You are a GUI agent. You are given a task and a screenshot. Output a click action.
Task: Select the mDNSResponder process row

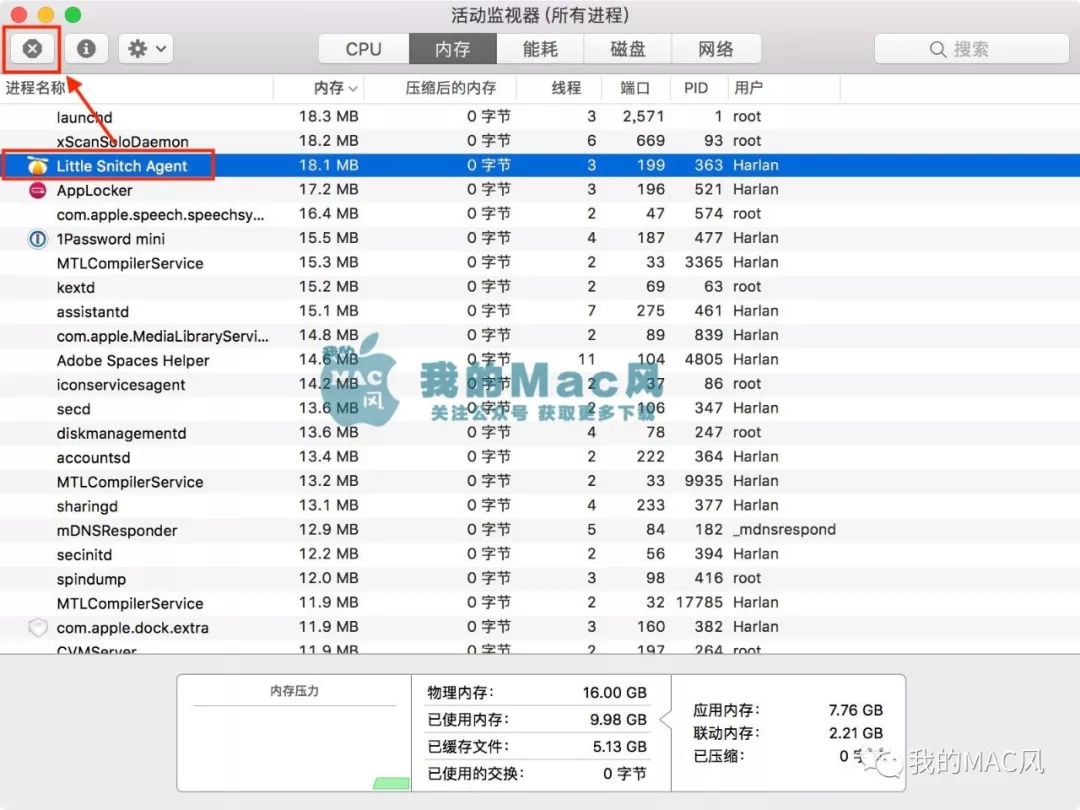[x=117, y=530]
